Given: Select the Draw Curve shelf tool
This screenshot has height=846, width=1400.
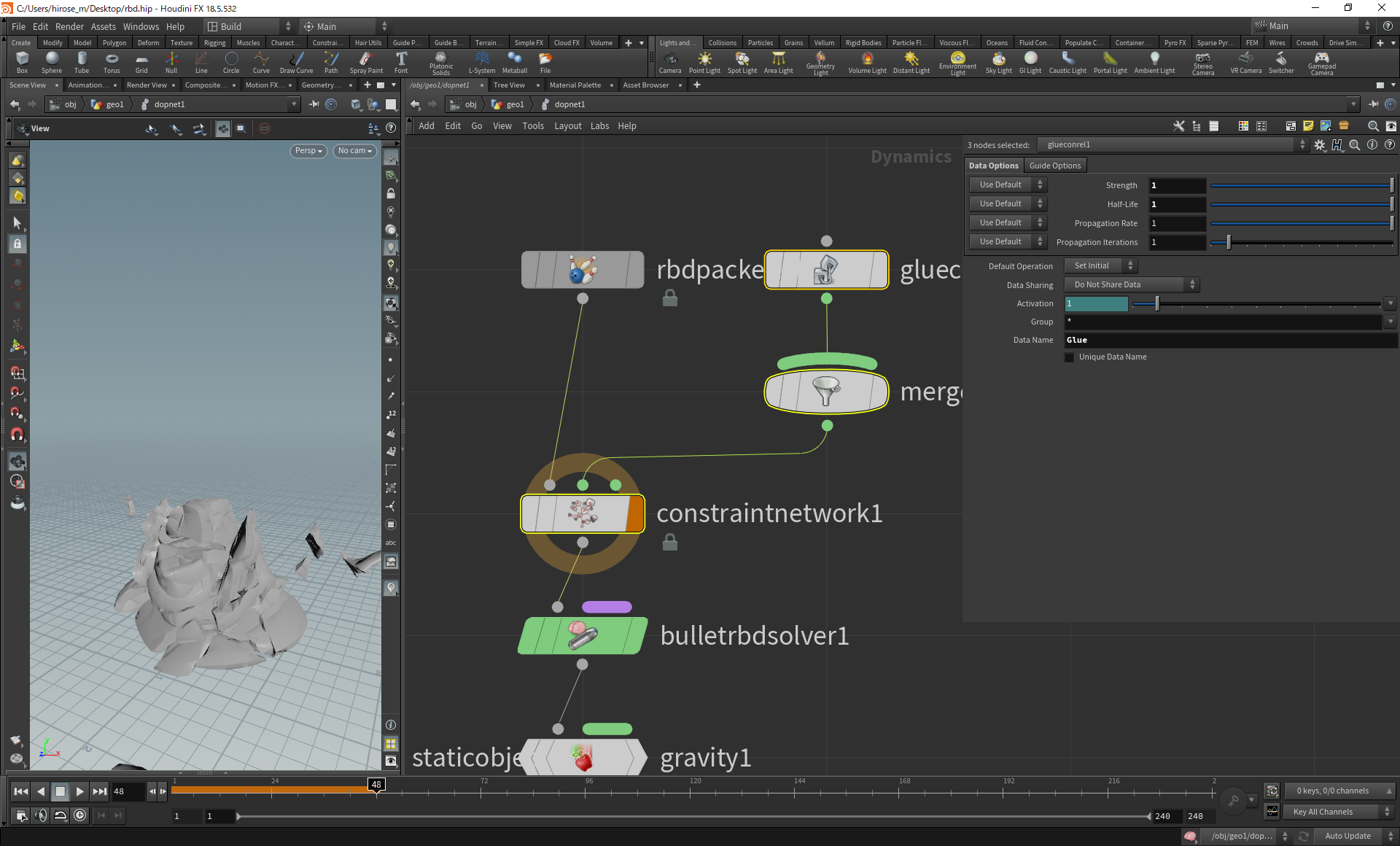Looking at the screenshot, I should pyautogui.click(x=296, y=63).
